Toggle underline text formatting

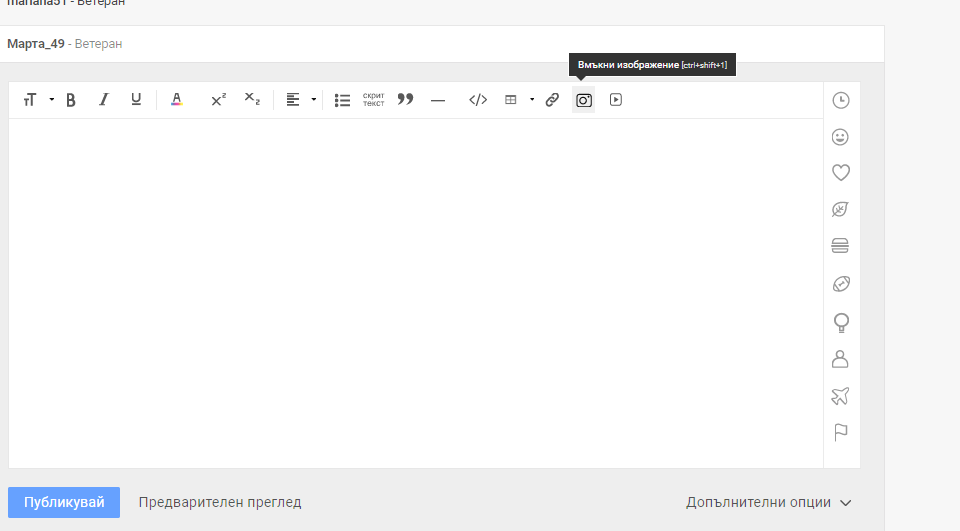(x=136, y=100)
